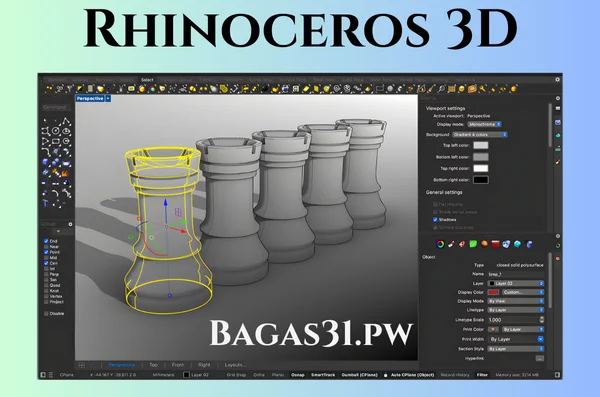
Task: Open the red box tab in Properties panel
Action: click(x=496, y=244)
